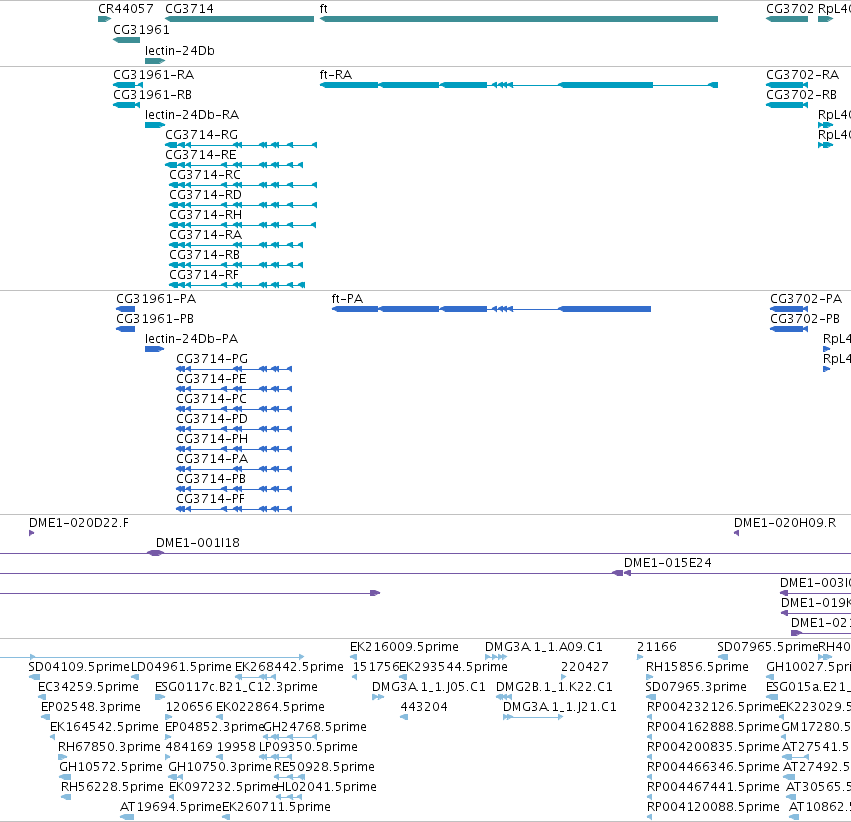
Task: Select the EK164542.5prime EST label
Action: pos(104,727)
